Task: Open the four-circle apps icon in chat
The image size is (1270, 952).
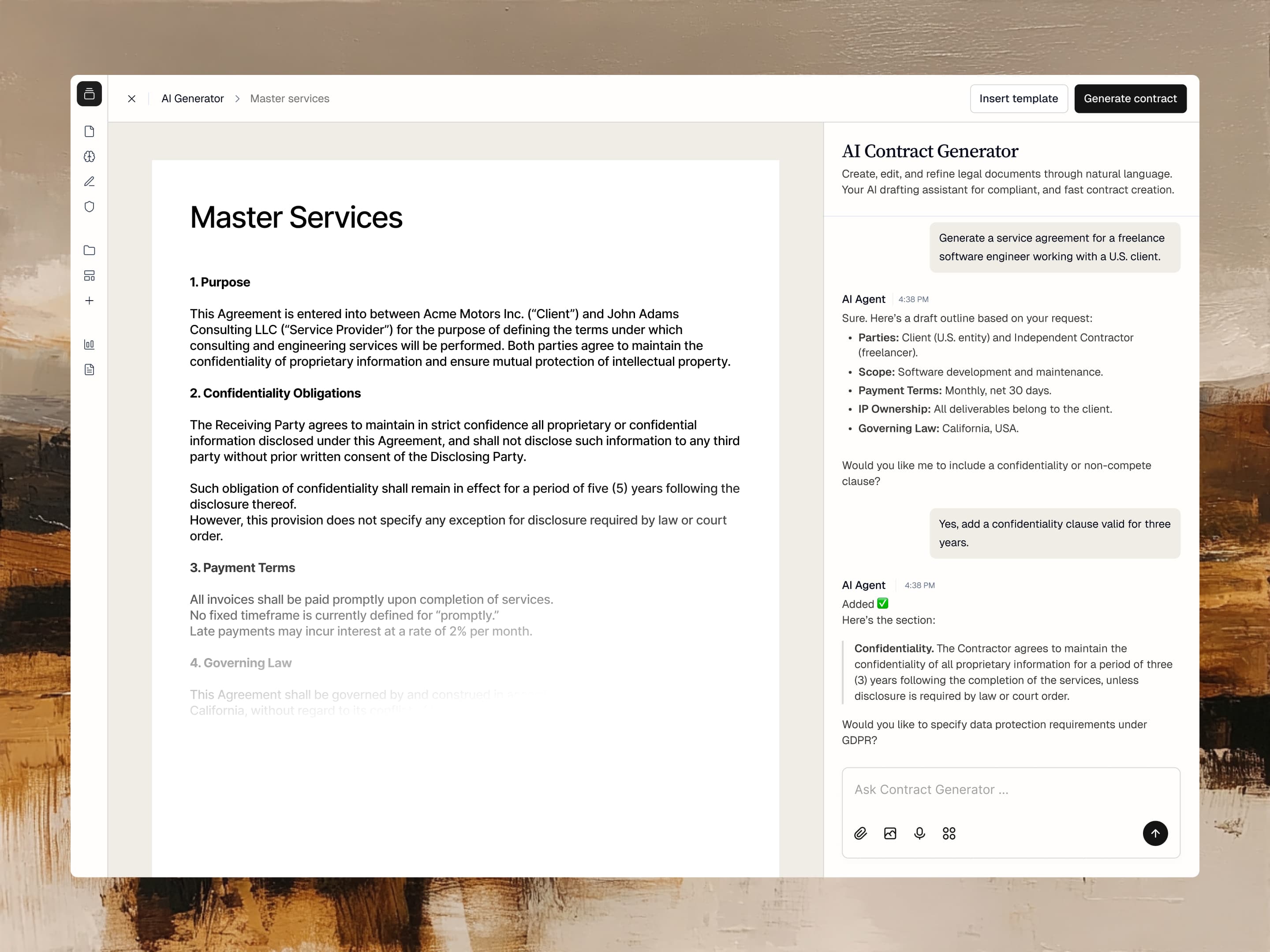Action: tap(949, 833)
